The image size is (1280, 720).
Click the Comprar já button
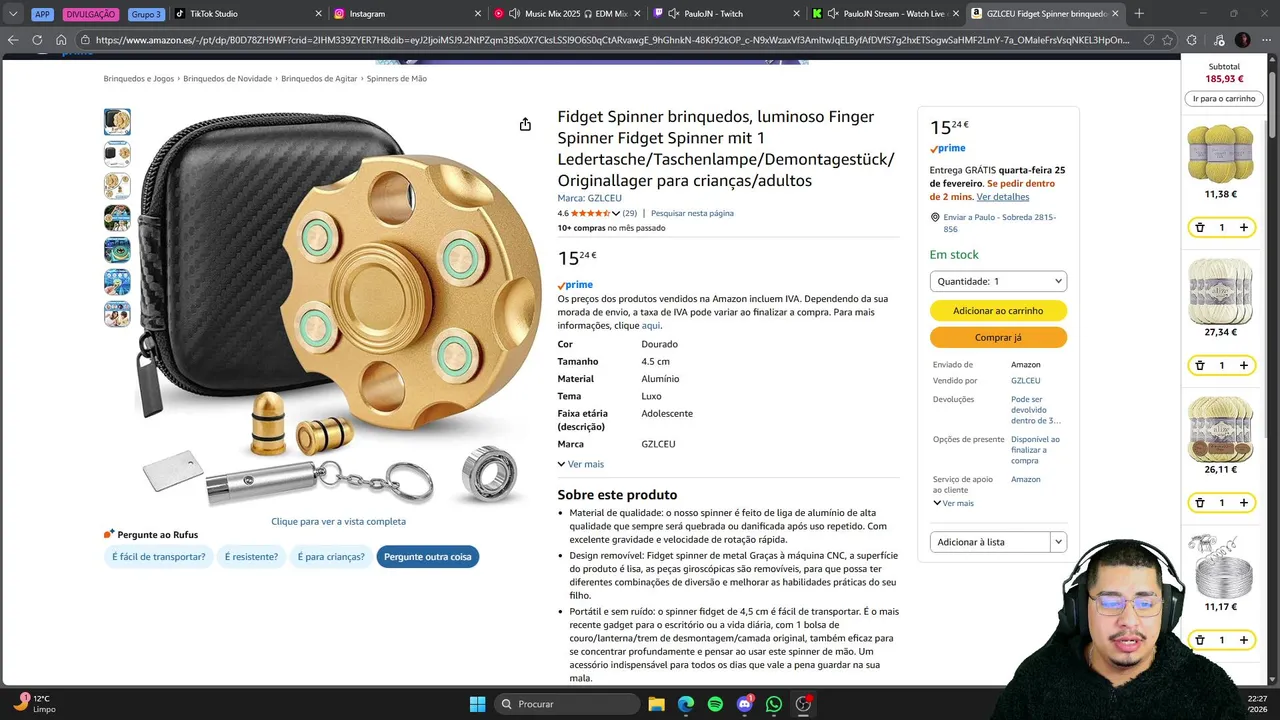pos(998,338)
